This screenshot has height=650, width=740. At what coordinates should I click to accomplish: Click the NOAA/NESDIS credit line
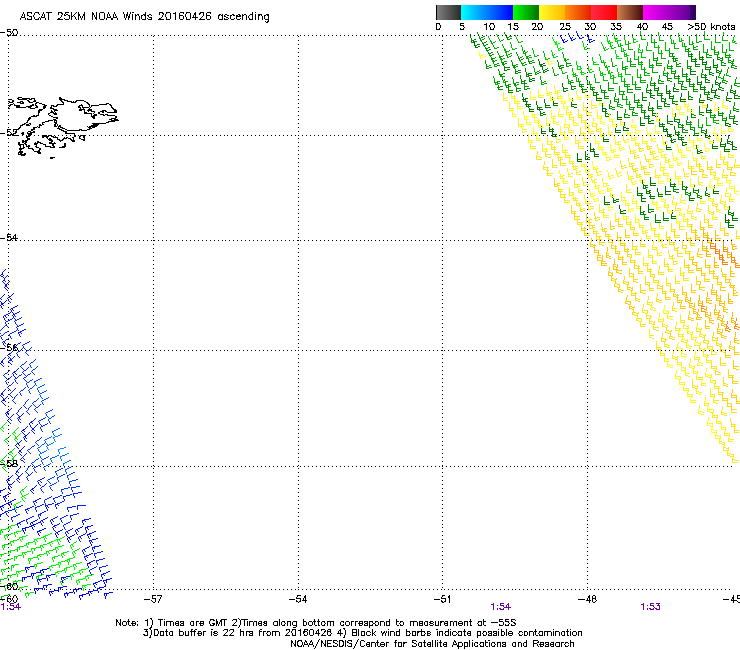pos(432,644)
